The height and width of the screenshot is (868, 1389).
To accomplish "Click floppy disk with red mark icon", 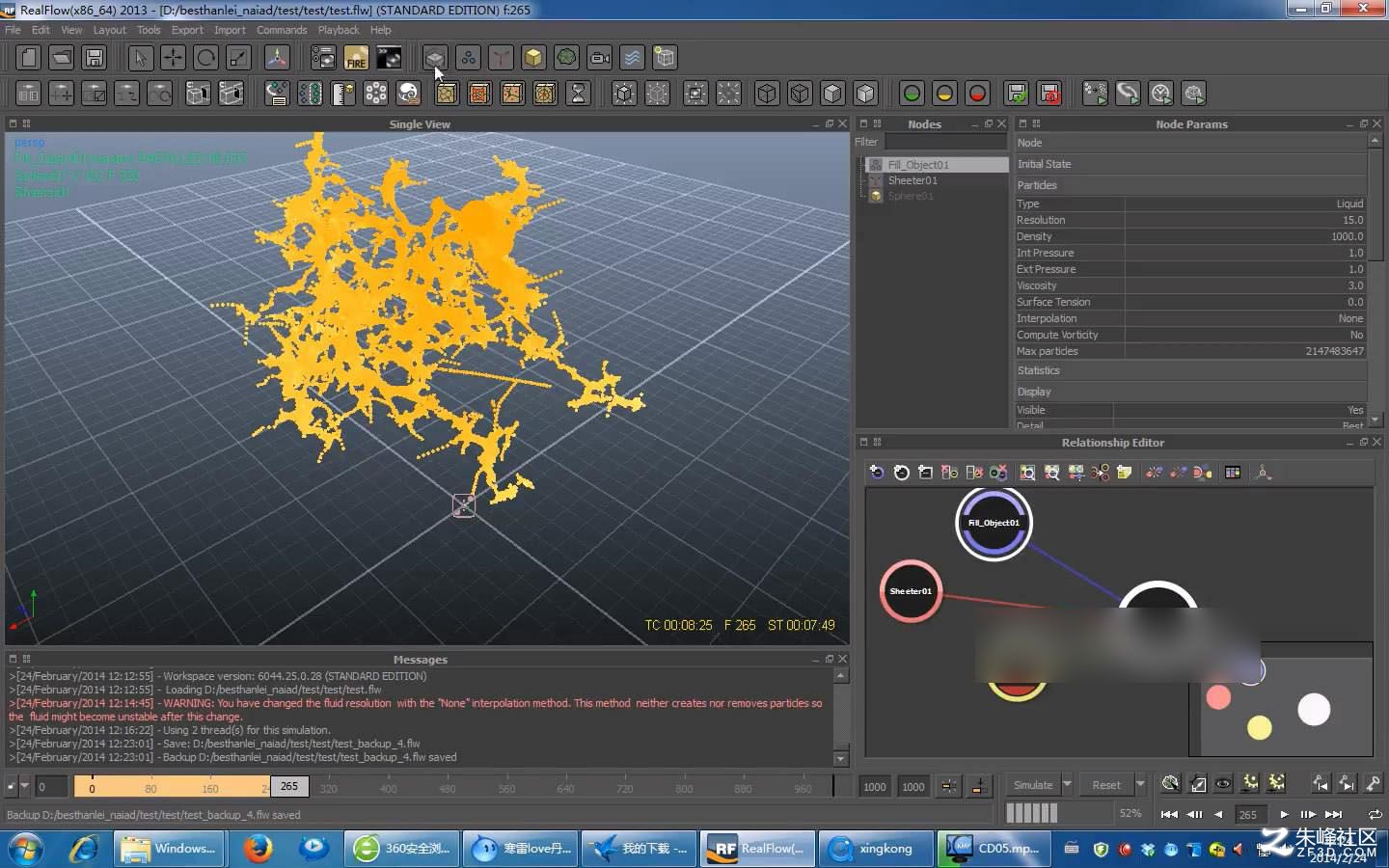I will click(x=1049, y=94).
